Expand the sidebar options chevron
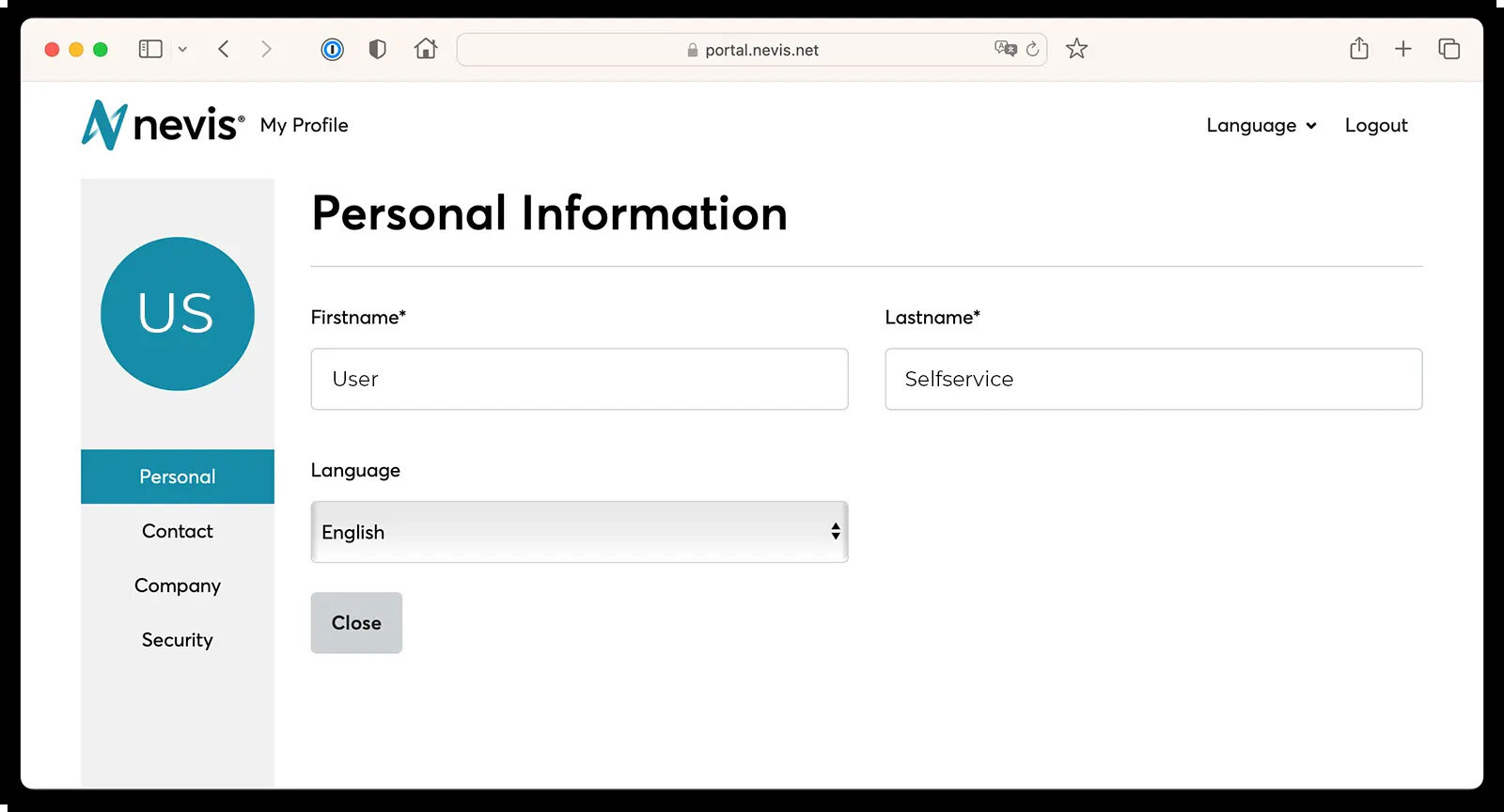This screenshot has width=1504, height=812. pos(182,49)
